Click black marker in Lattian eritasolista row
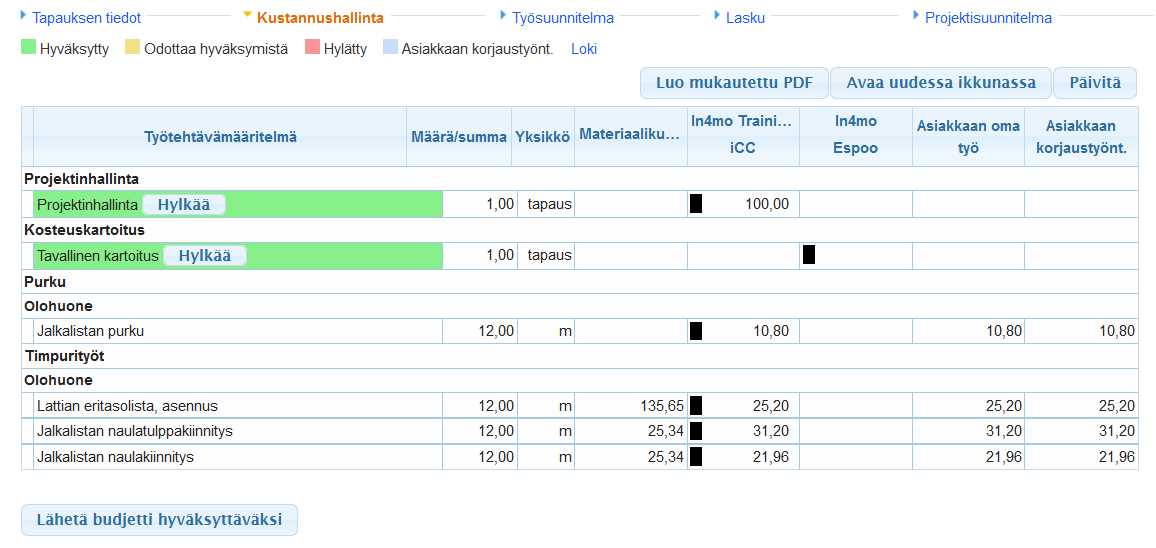This screenshot has width=1156, height=548. (696, 406)
